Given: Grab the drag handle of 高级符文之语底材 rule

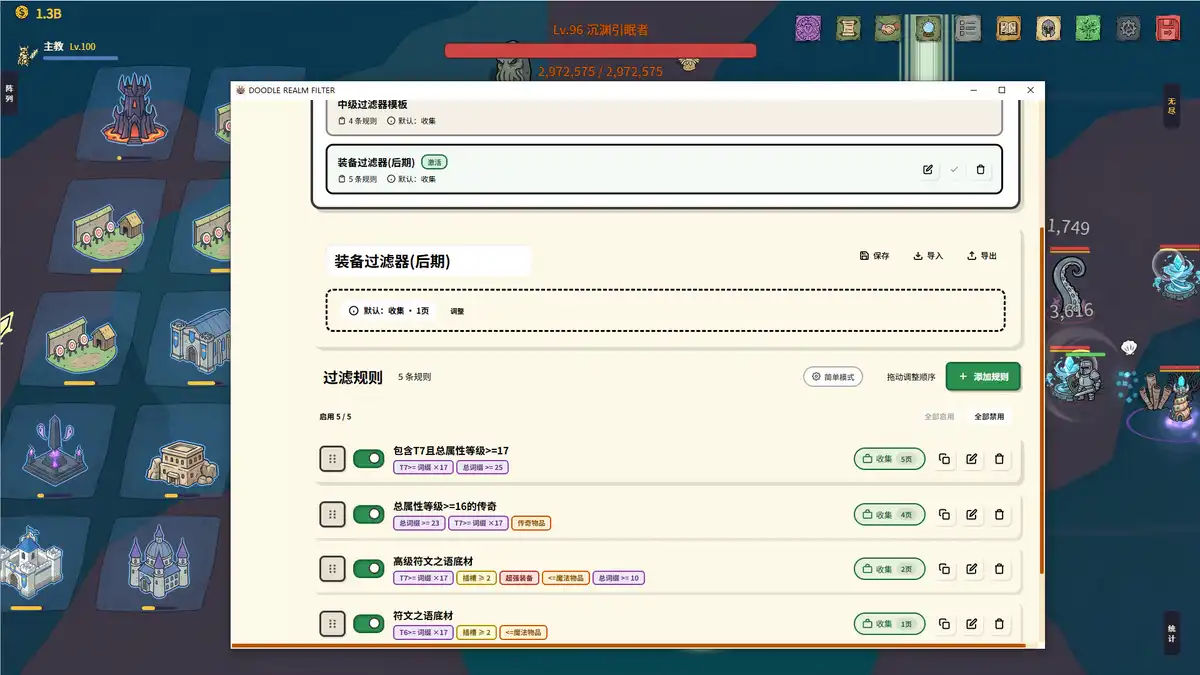Looking at the screenshot, I should [332, 569].
